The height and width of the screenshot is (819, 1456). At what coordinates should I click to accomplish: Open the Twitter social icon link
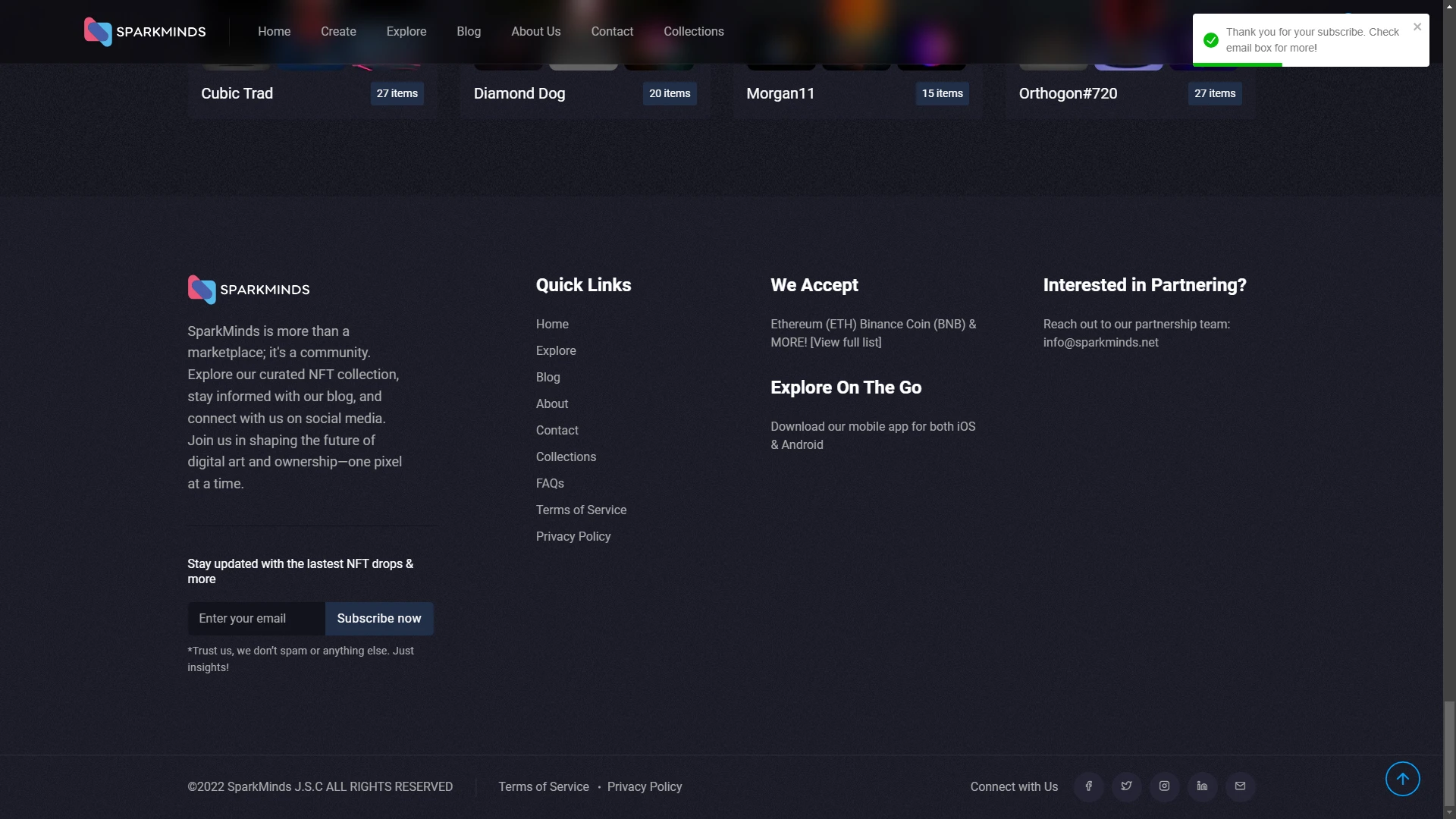1126,786
